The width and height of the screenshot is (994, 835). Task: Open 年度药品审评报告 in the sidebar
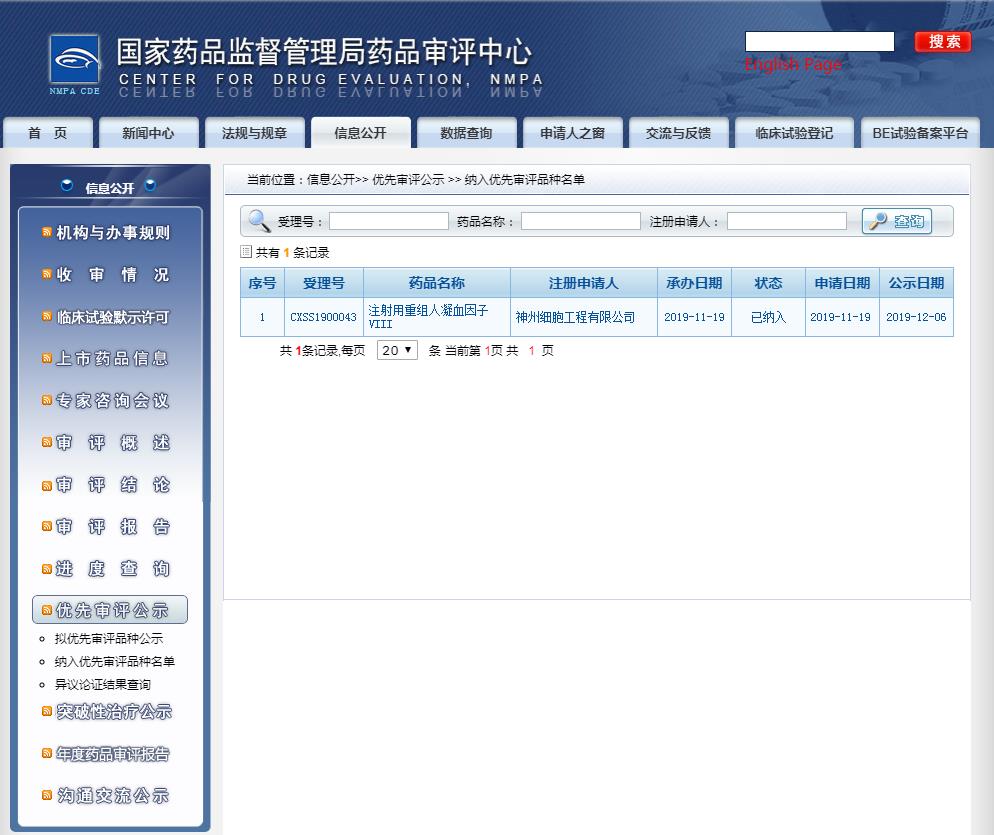pos(113,753)
